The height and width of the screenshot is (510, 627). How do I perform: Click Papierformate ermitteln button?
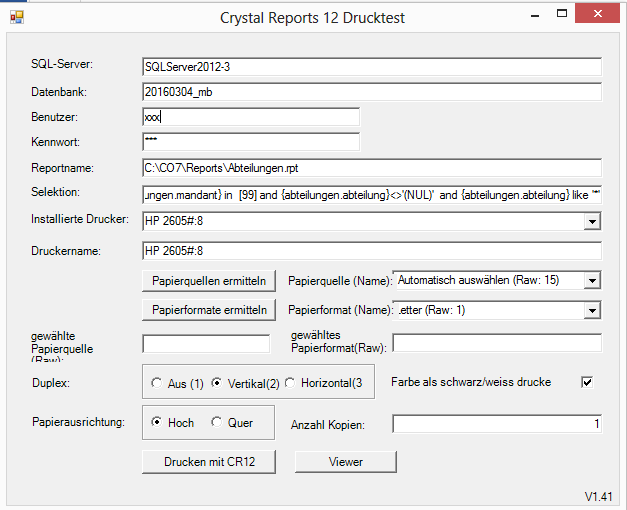209,311
